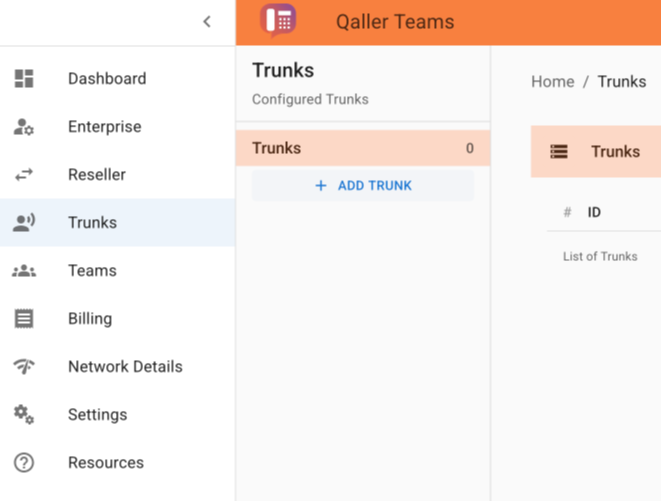
Task: Go to the Network Details page
Action: pos(118,366)
